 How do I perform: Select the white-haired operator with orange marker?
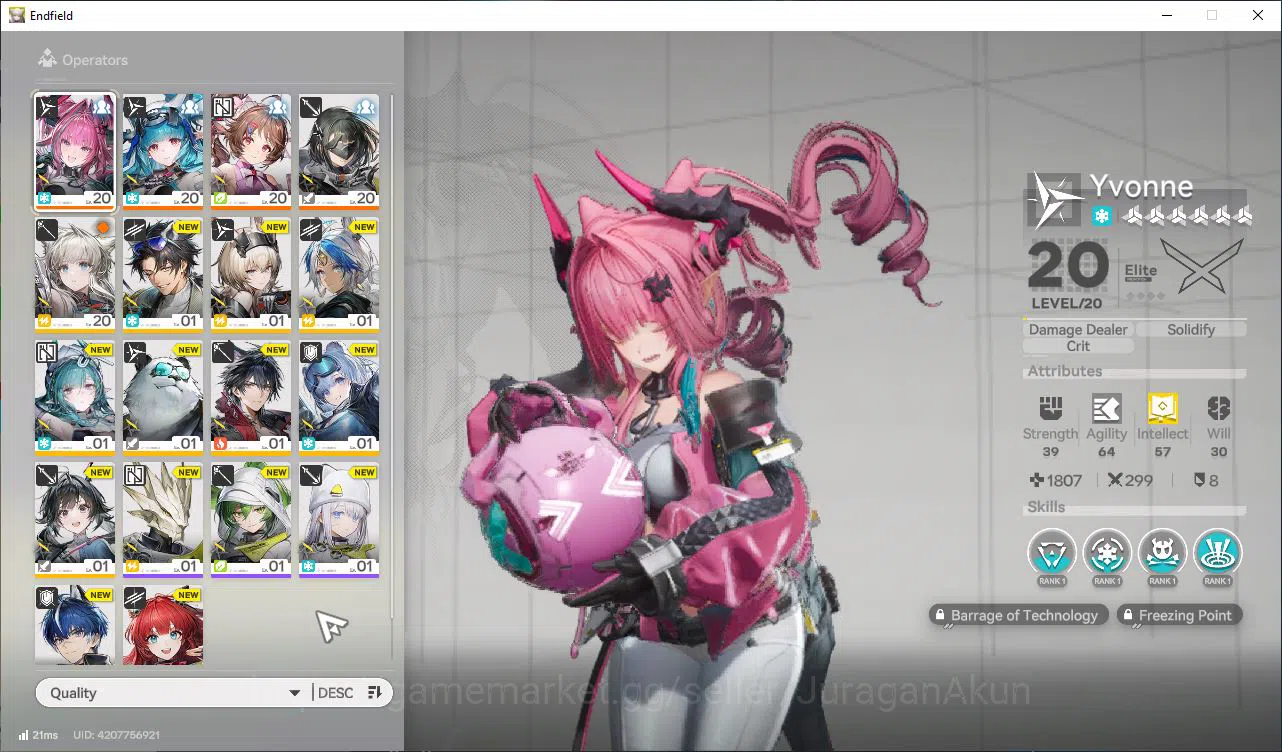[75, 274]
